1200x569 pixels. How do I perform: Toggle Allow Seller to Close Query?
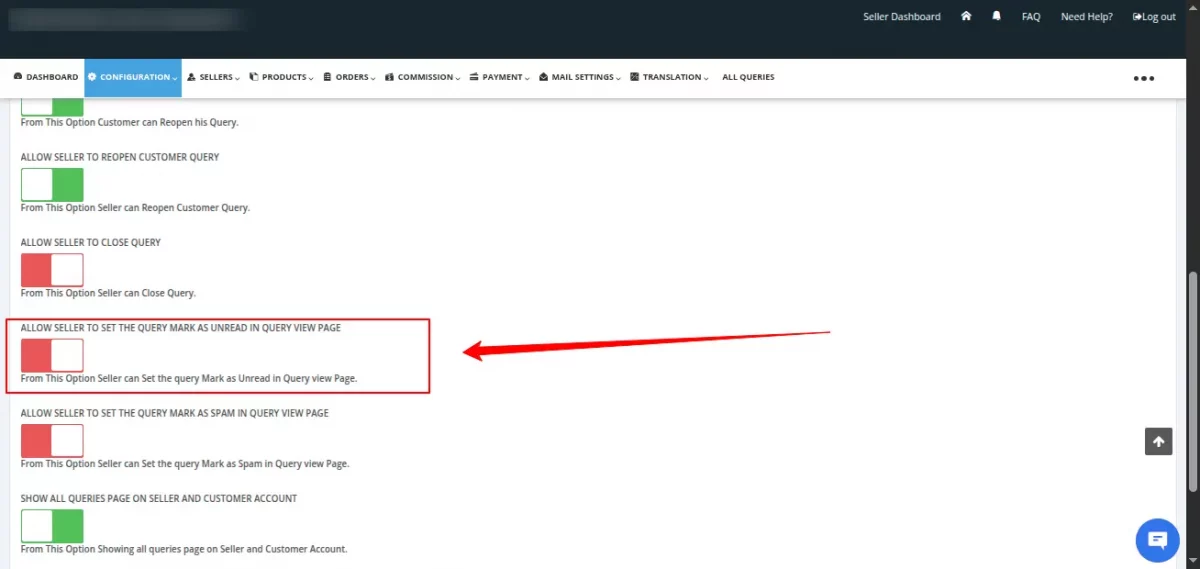click(x=52, y=270)
